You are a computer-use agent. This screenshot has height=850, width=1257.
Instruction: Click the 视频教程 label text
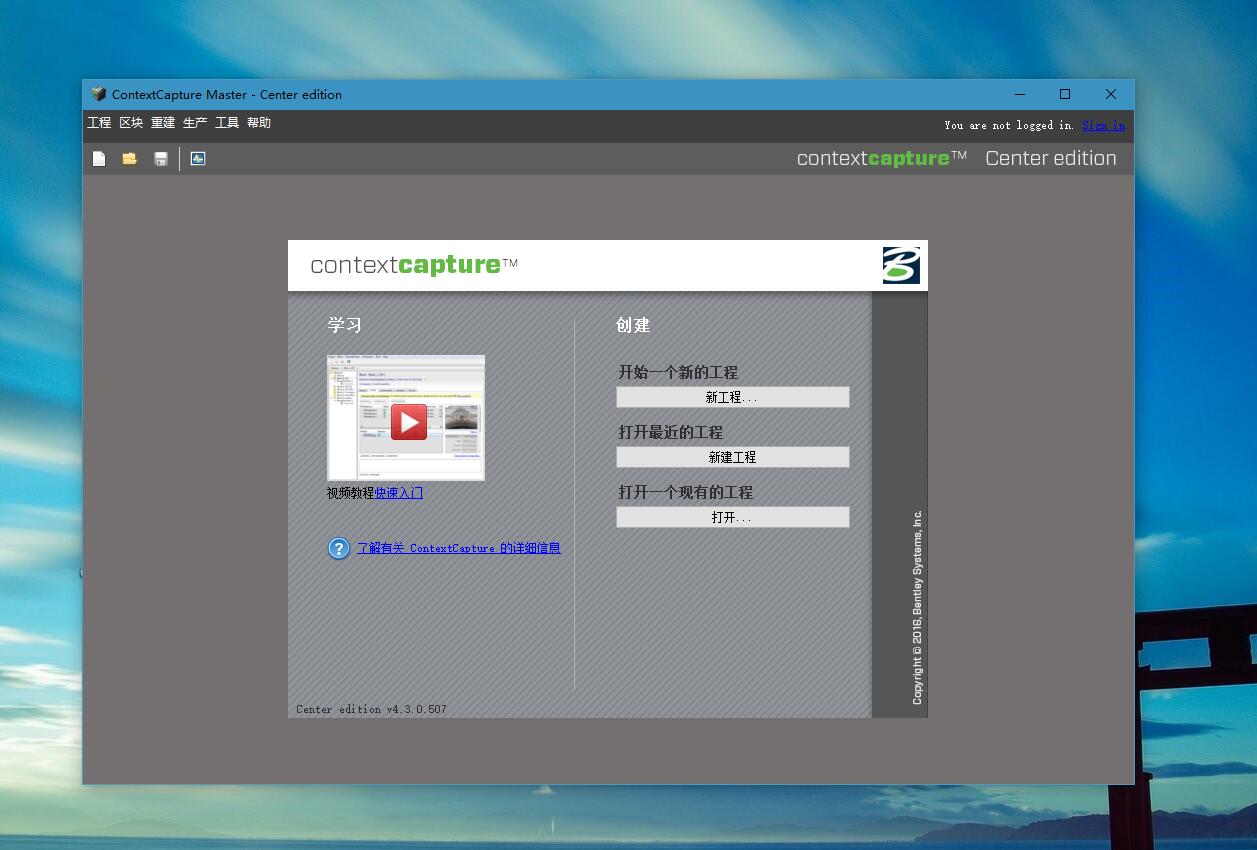coord(350,493)
